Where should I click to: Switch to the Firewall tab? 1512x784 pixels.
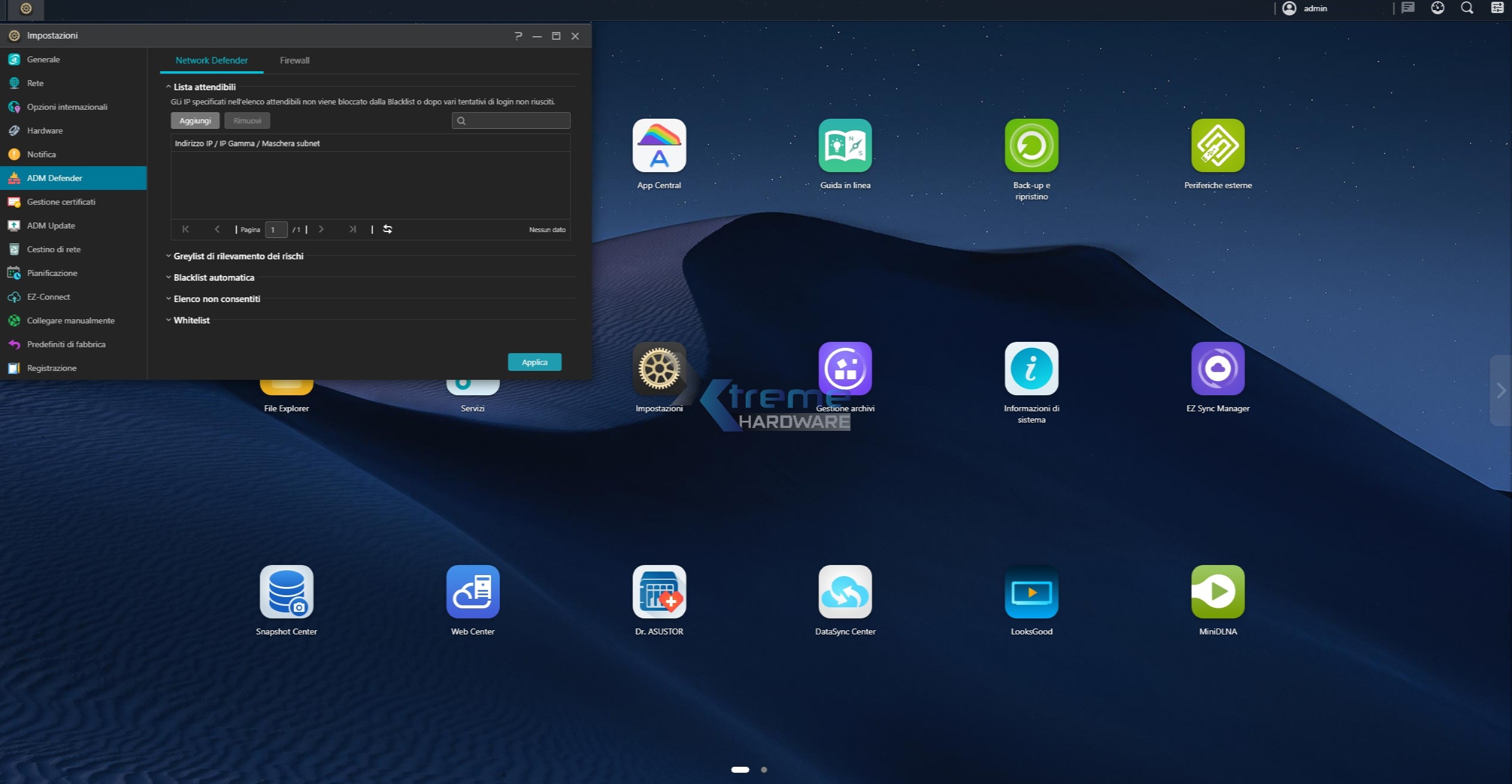[x=294, y=61]
